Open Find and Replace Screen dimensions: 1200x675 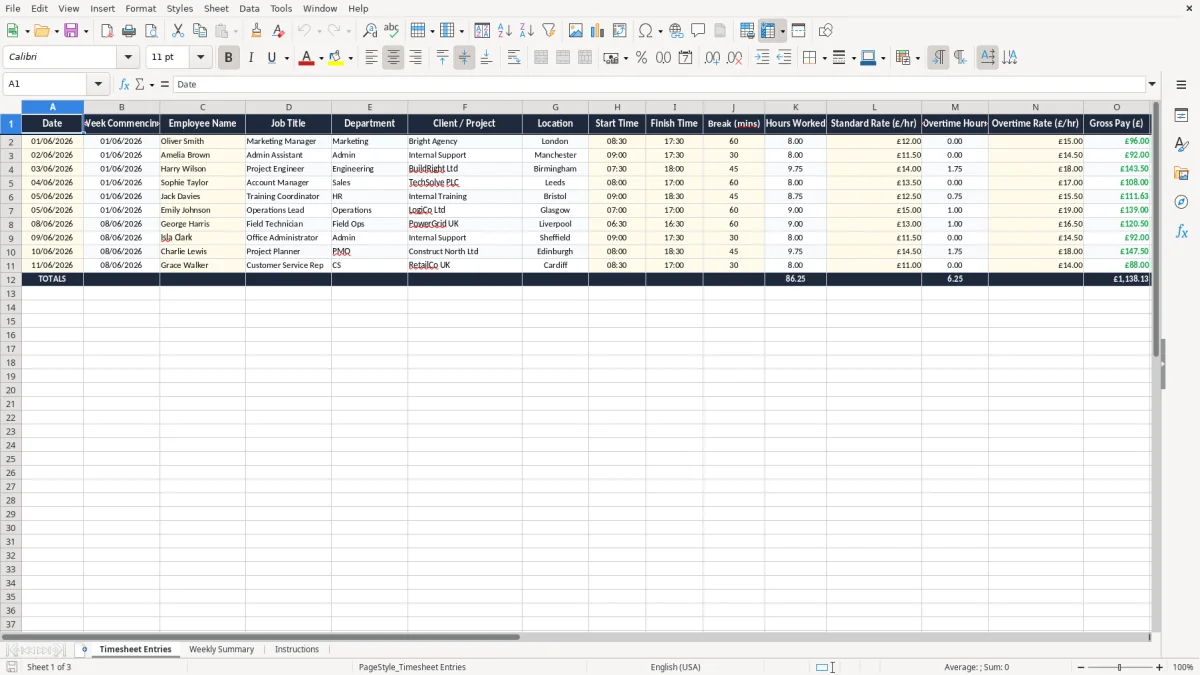[x=370, y=31]
